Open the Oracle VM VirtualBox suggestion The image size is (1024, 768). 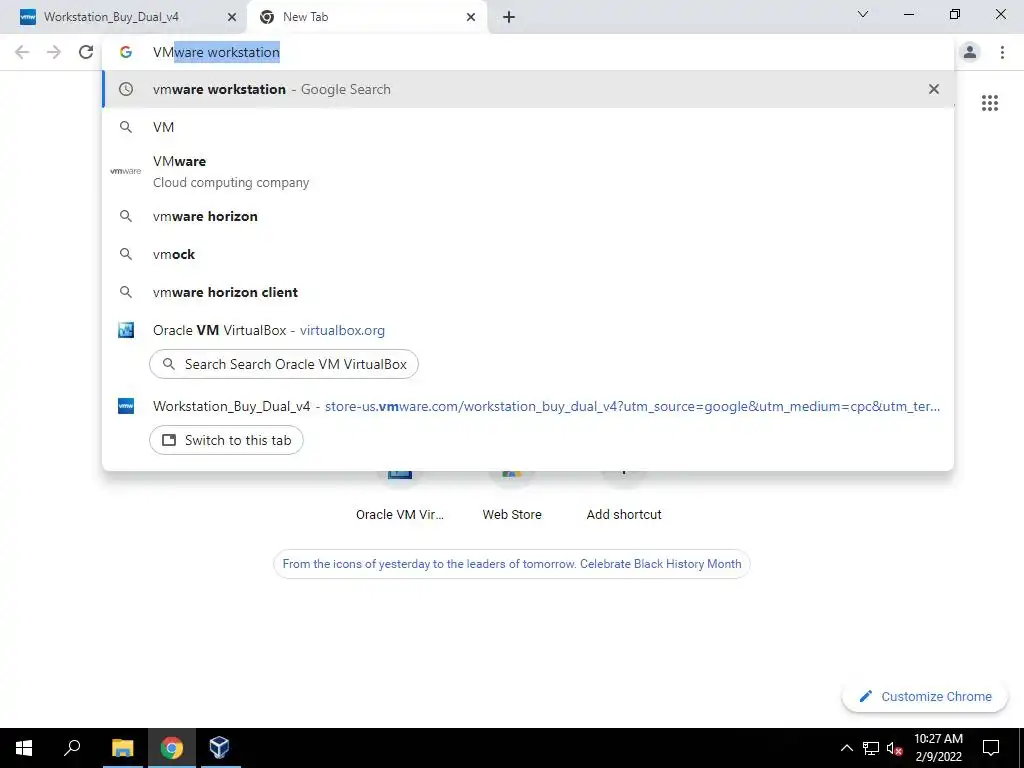[x=528, y=330]
